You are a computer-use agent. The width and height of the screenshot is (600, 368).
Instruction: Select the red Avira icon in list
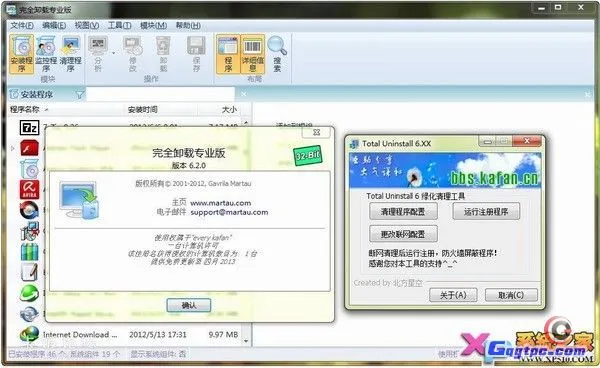click(x=29, y=189)
